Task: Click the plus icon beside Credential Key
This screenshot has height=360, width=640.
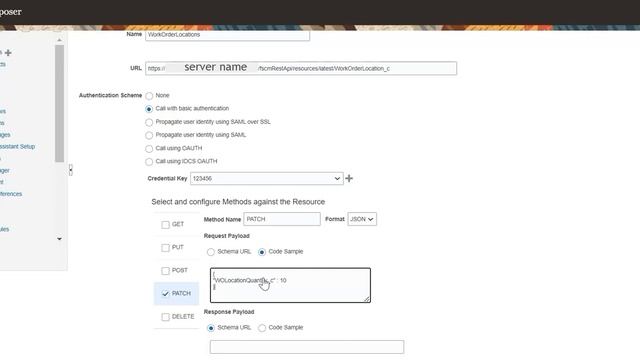Action: 349,178
